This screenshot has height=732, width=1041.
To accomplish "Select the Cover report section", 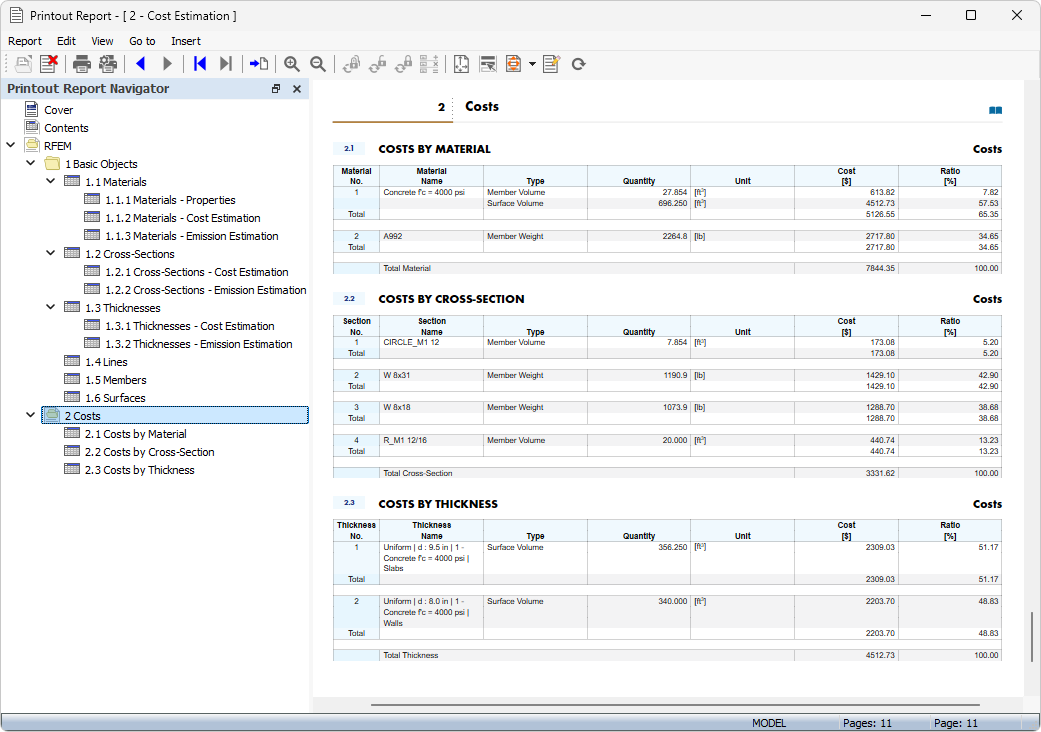I will tap(57, 109).
